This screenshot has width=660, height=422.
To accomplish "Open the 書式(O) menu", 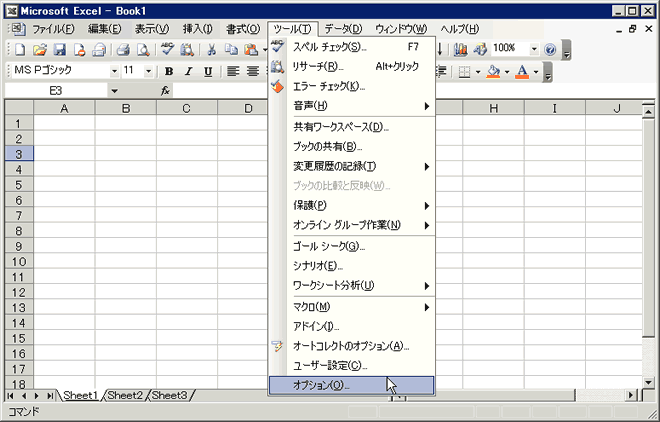I will point(243,29).
